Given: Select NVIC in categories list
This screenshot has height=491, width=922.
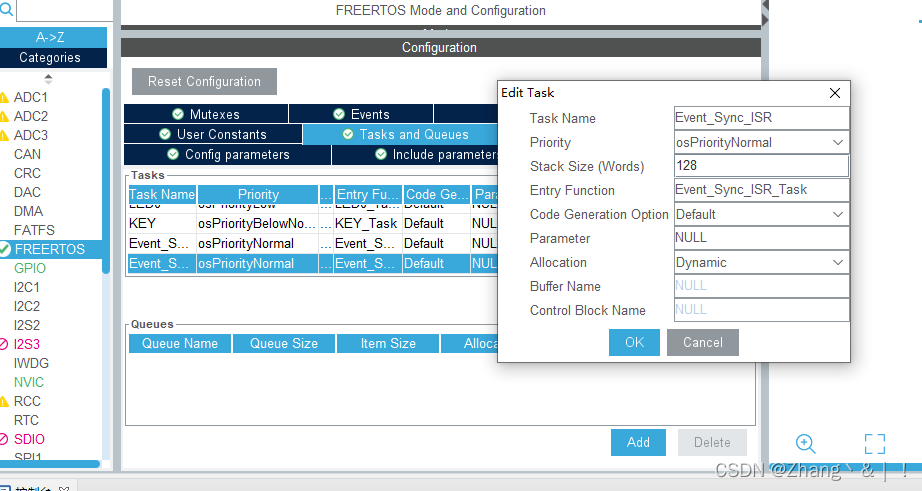Looking at the screenshot, I should (29, 382).
